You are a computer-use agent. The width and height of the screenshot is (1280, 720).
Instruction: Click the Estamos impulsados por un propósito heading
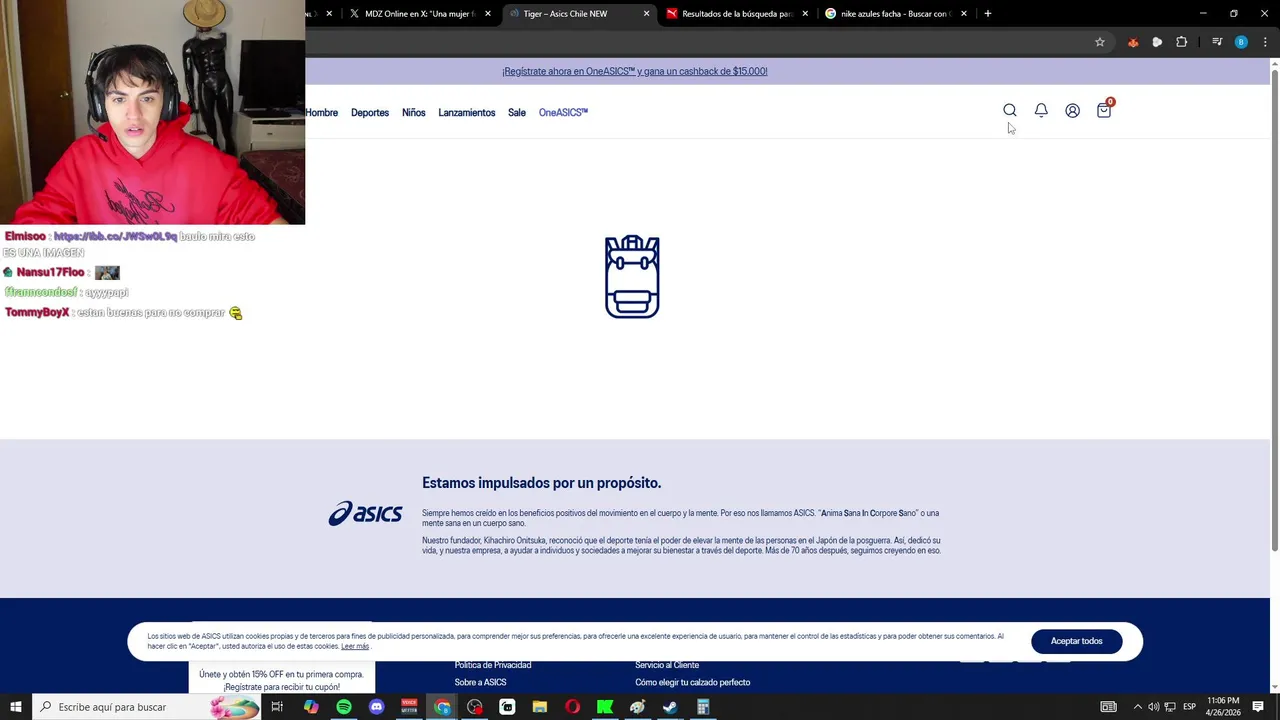(541, 483)
